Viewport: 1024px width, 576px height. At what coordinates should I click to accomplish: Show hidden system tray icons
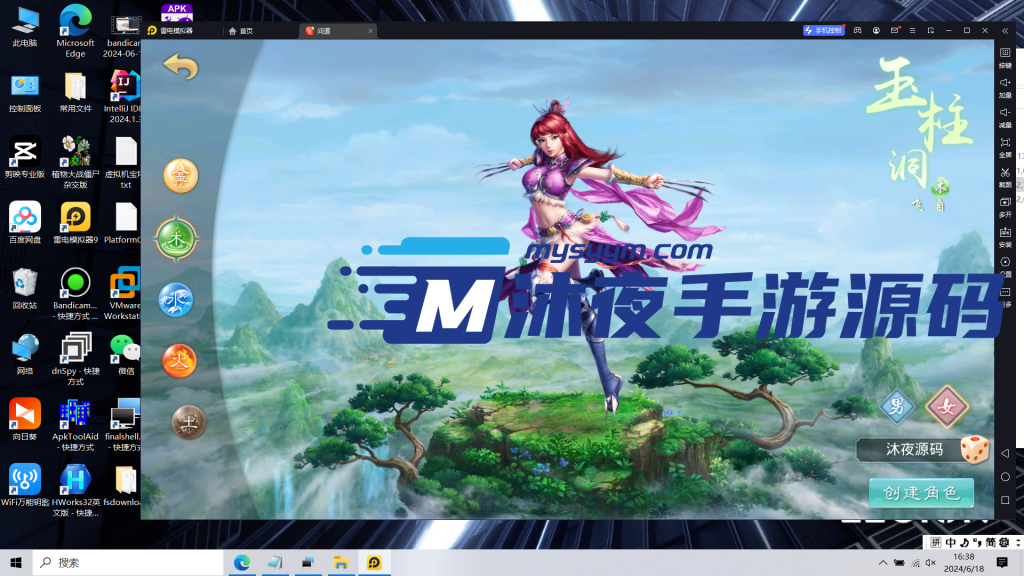[x=881, y=563]
